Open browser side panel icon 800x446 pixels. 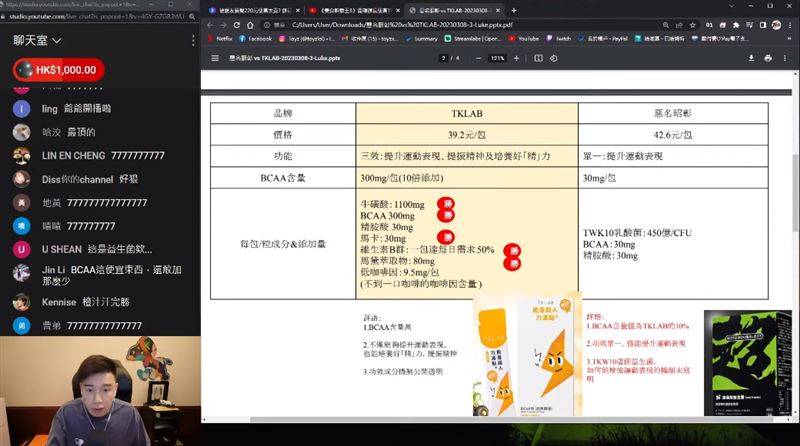pyautogui.click(x=762, y=24)
